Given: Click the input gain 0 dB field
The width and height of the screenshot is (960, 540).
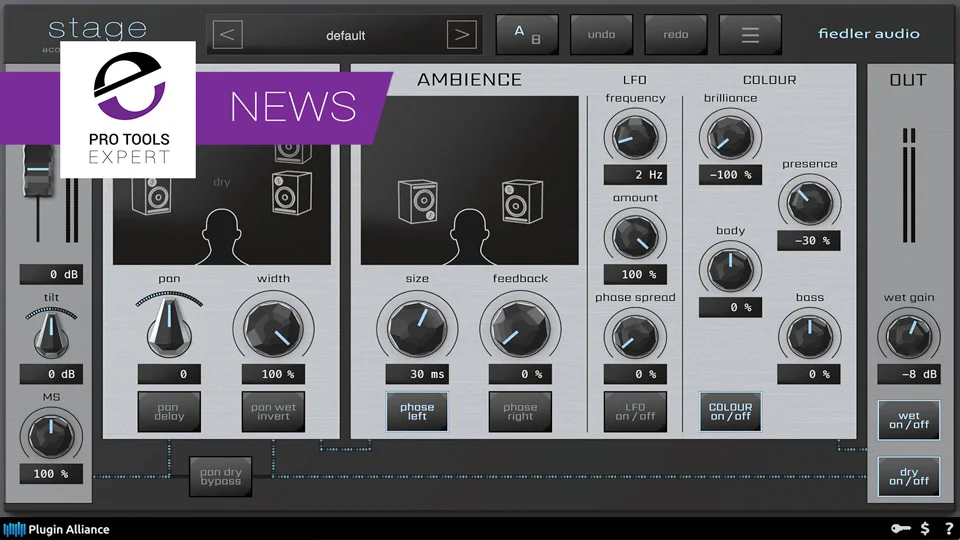Looking at the screenshot, I should (51, 274).
